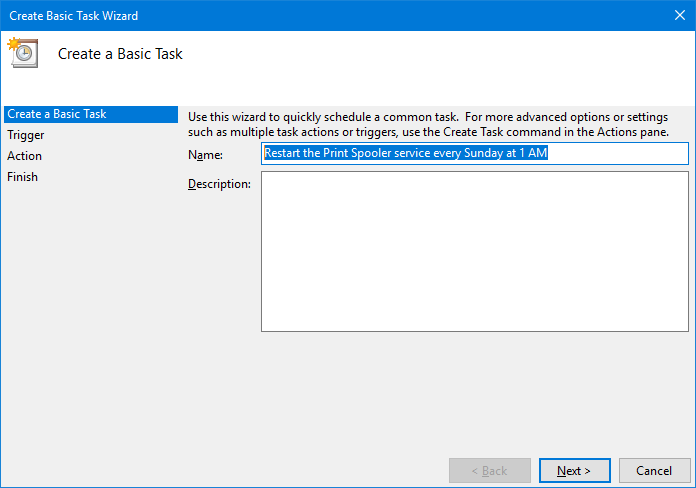The image size is (696, 488).
Task: Open the Action step in sidebar
Action: (24, 156)
